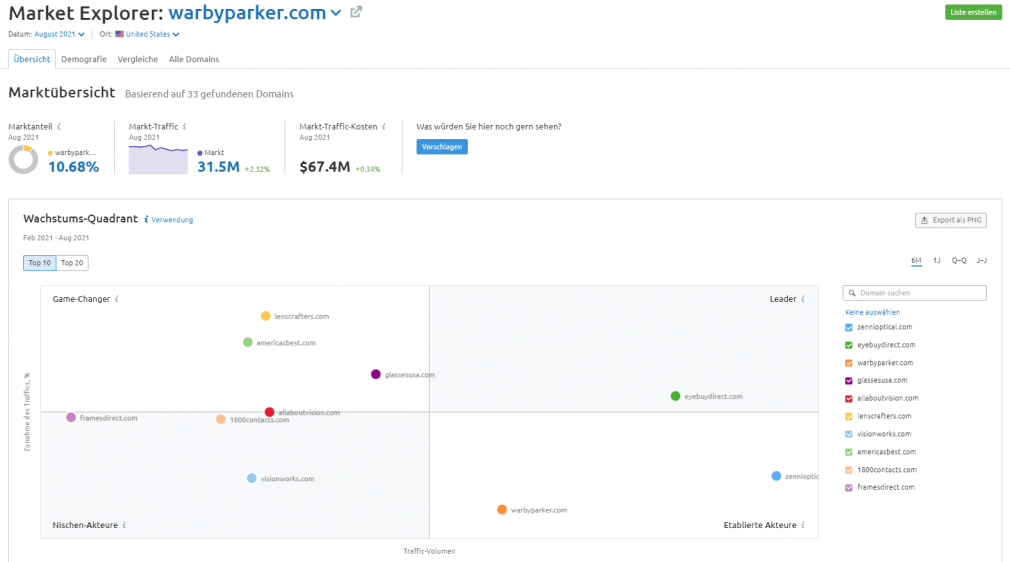This screenshot has width=1010, height=562.
Task: Switch to the Demografie tab
Action: pos(84,59)
